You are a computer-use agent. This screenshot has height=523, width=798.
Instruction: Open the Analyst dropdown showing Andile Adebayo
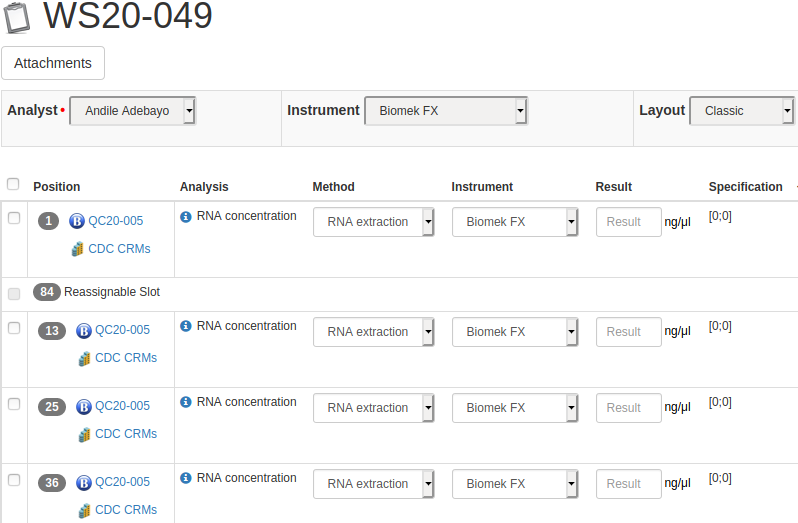pos(133,111)
